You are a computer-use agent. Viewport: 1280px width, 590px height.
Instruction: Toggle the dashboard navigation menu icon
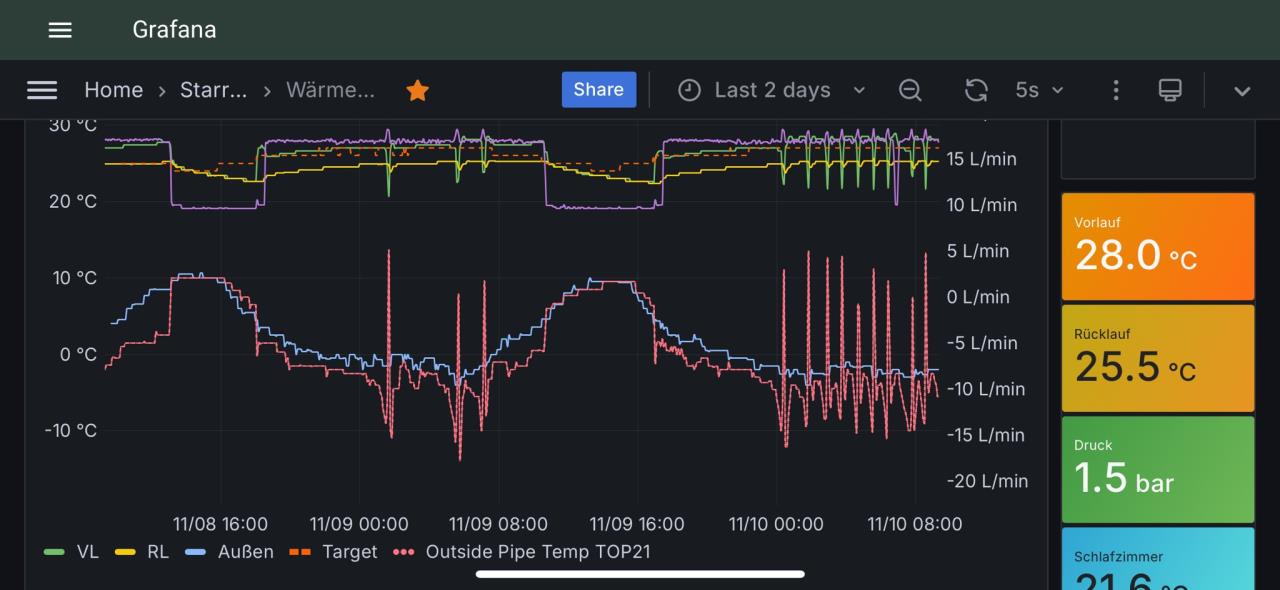click(x=42, y=90)
